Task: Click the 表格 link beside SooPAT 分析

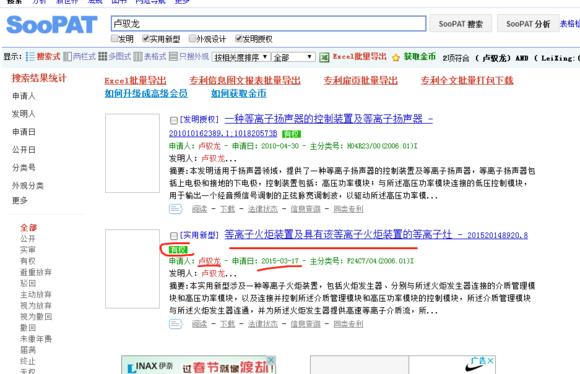Action: click(x=570, y=24)
